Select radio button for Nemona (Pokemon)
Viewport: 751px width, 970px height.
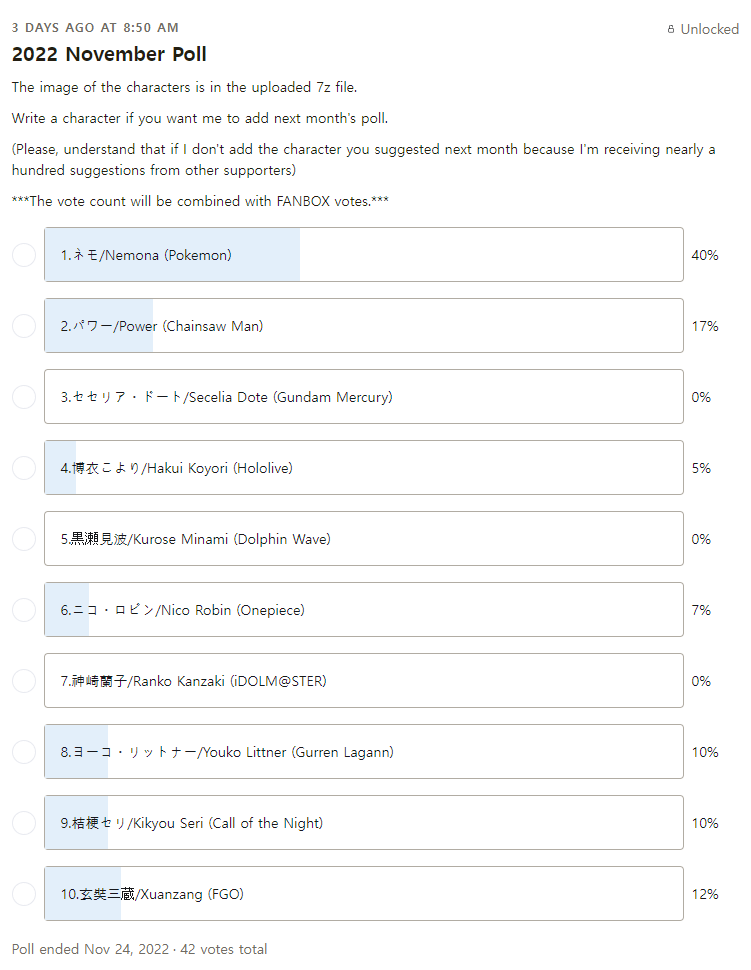coord(24,255)
